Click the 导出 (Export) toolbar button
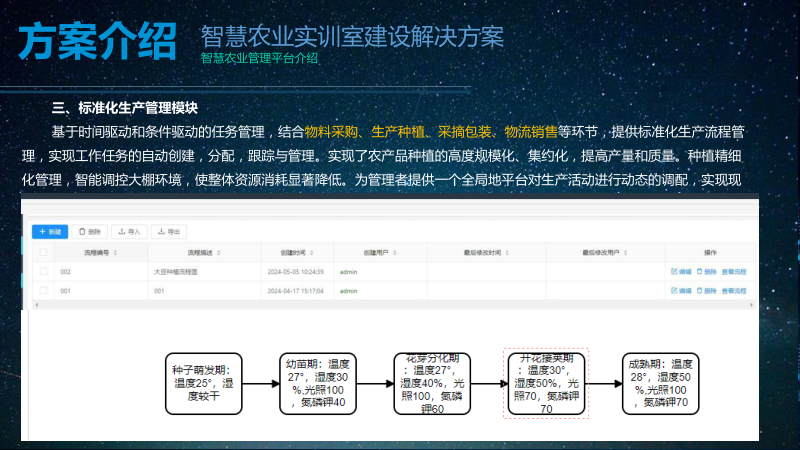 pos(168,231)
